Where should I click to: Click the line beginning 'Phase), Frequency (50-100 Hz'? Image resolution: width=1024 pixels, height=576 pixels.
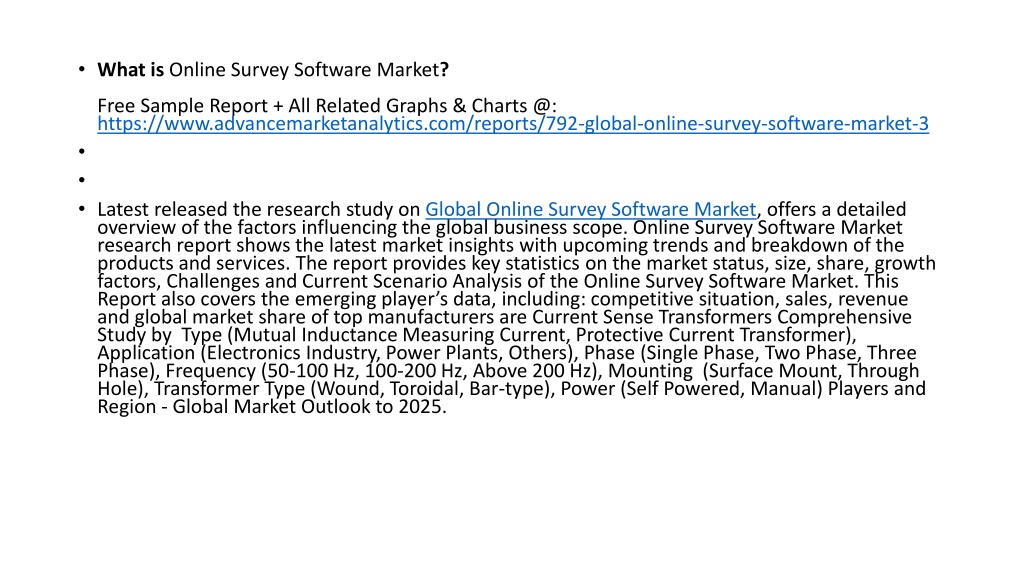[508, 372]
